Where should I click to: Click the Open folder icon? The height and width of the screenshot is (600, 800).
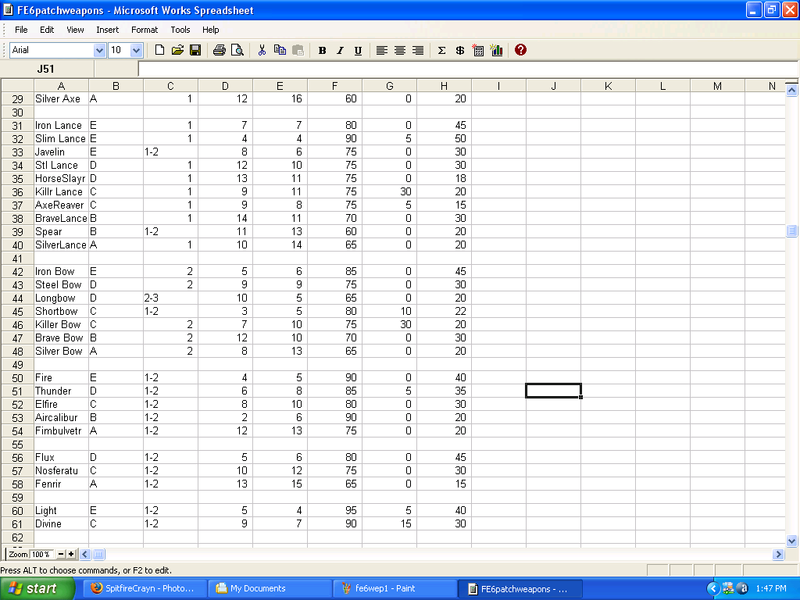pos(177,50)
